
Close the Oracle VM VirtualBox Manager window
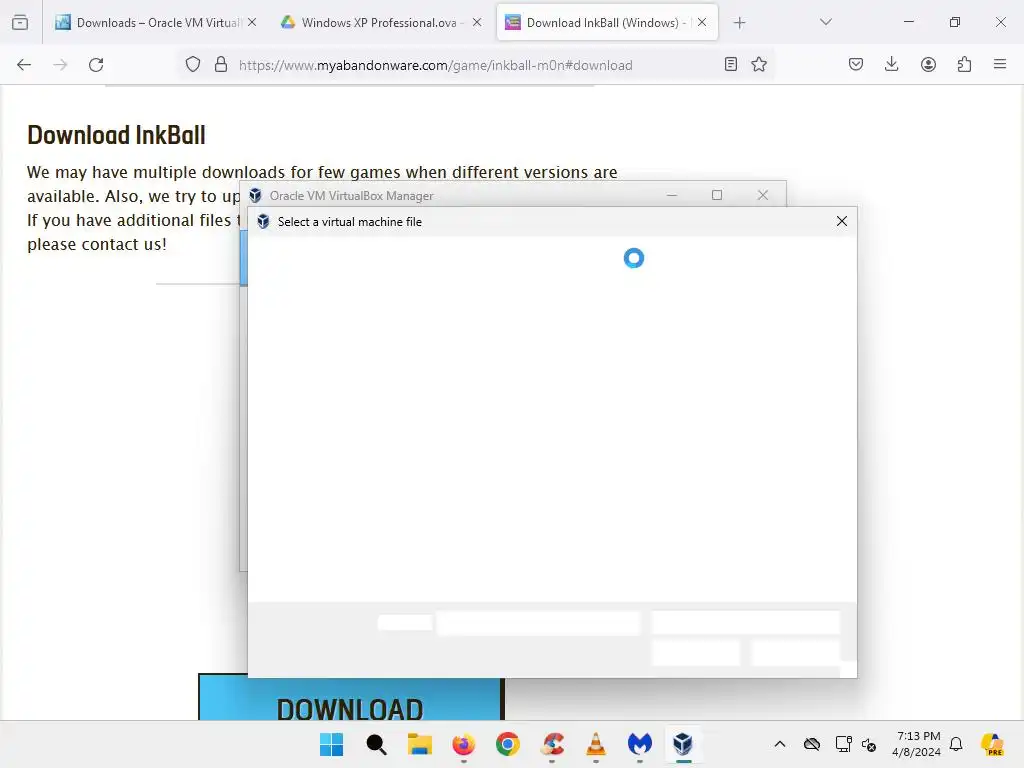(x=763, y=195)
